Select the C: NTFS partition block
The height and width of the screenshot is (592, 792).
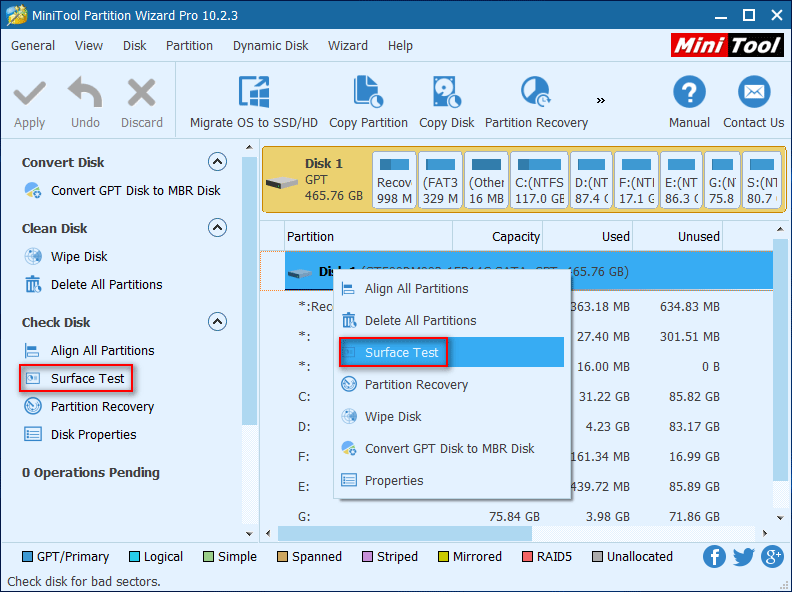tap(539, 180)
